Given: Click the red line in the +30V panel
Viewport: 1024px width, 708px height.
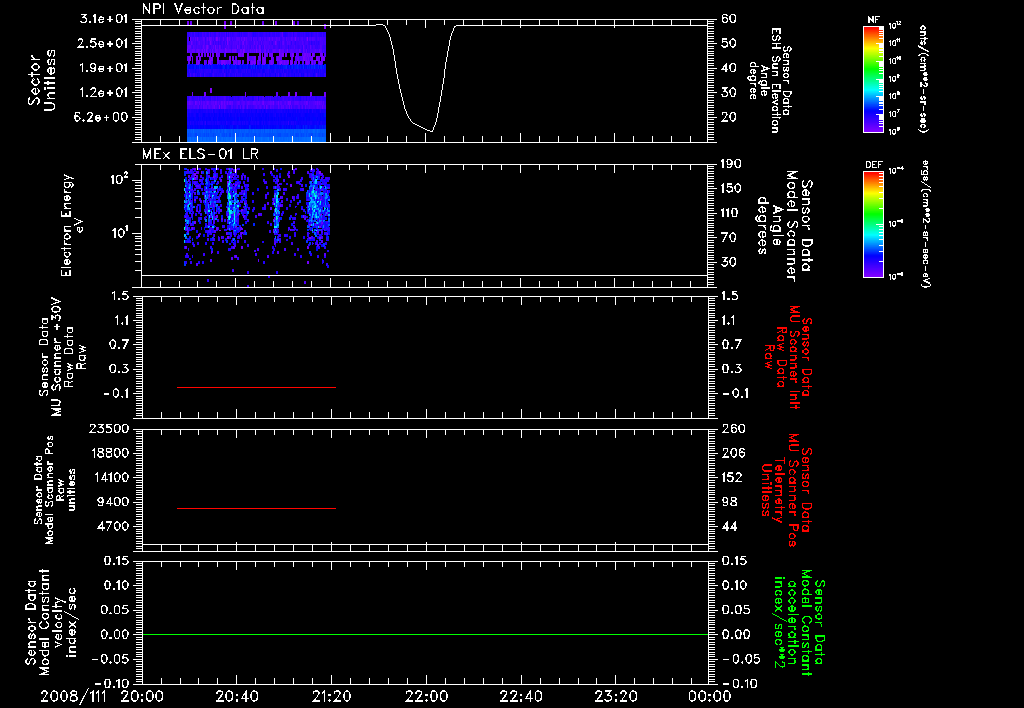Looking at the screenshot, I should (256, 387).
